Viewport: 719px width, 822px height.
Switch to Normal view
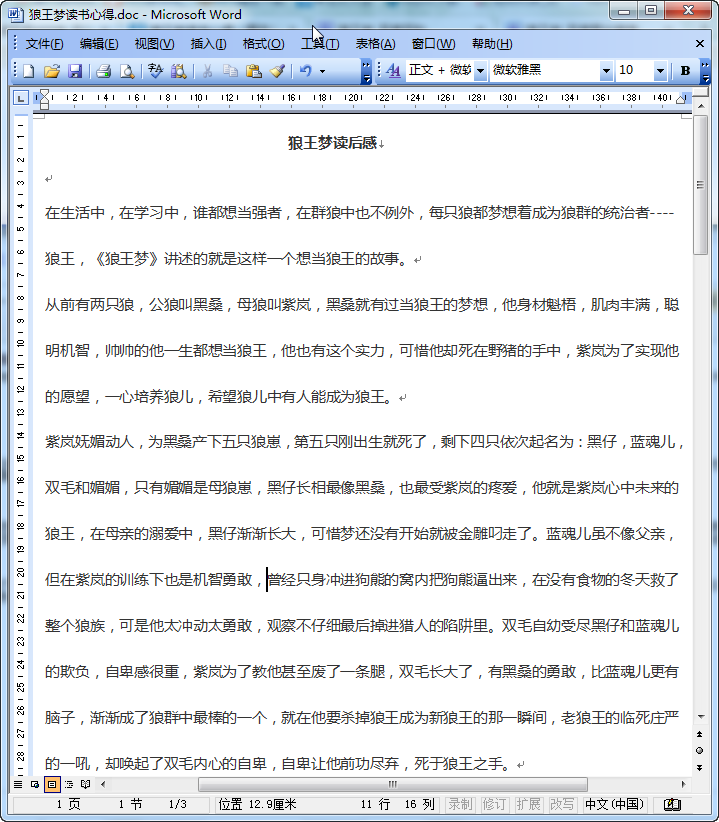point(18,784)
